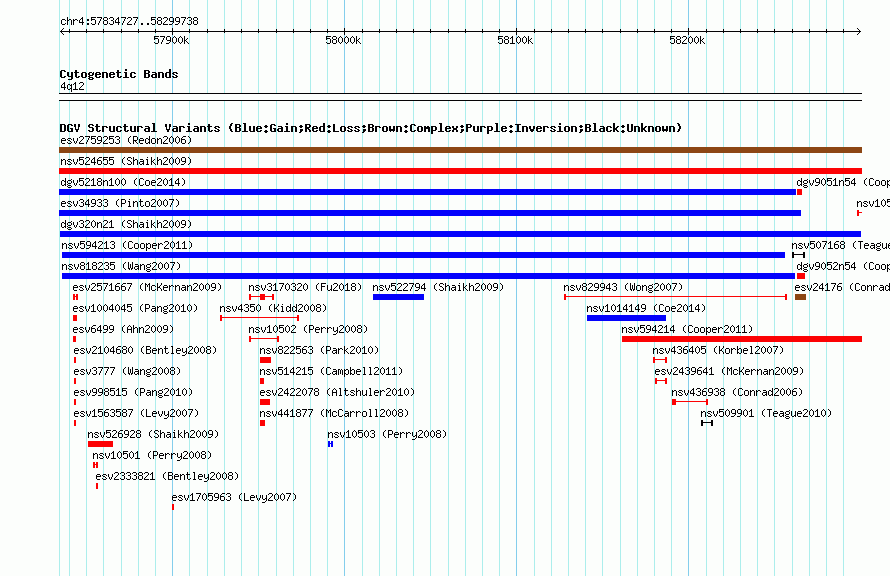The height and width of the screenshot is (576, 890).
Task: Open the esv2333821 (Bentley2008) label
Action: click(x=167, y=476)
